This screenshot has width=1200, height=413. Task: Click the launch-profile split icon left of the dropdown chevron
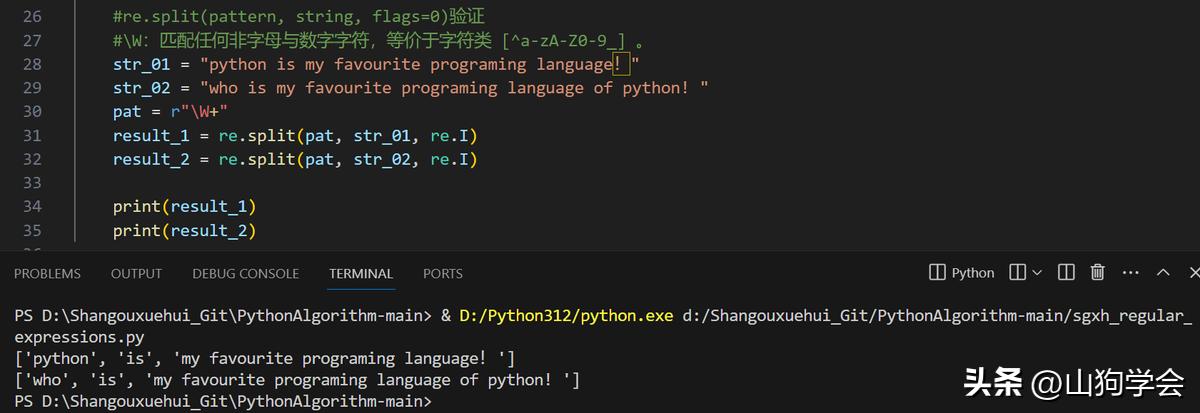(1017, 272)
